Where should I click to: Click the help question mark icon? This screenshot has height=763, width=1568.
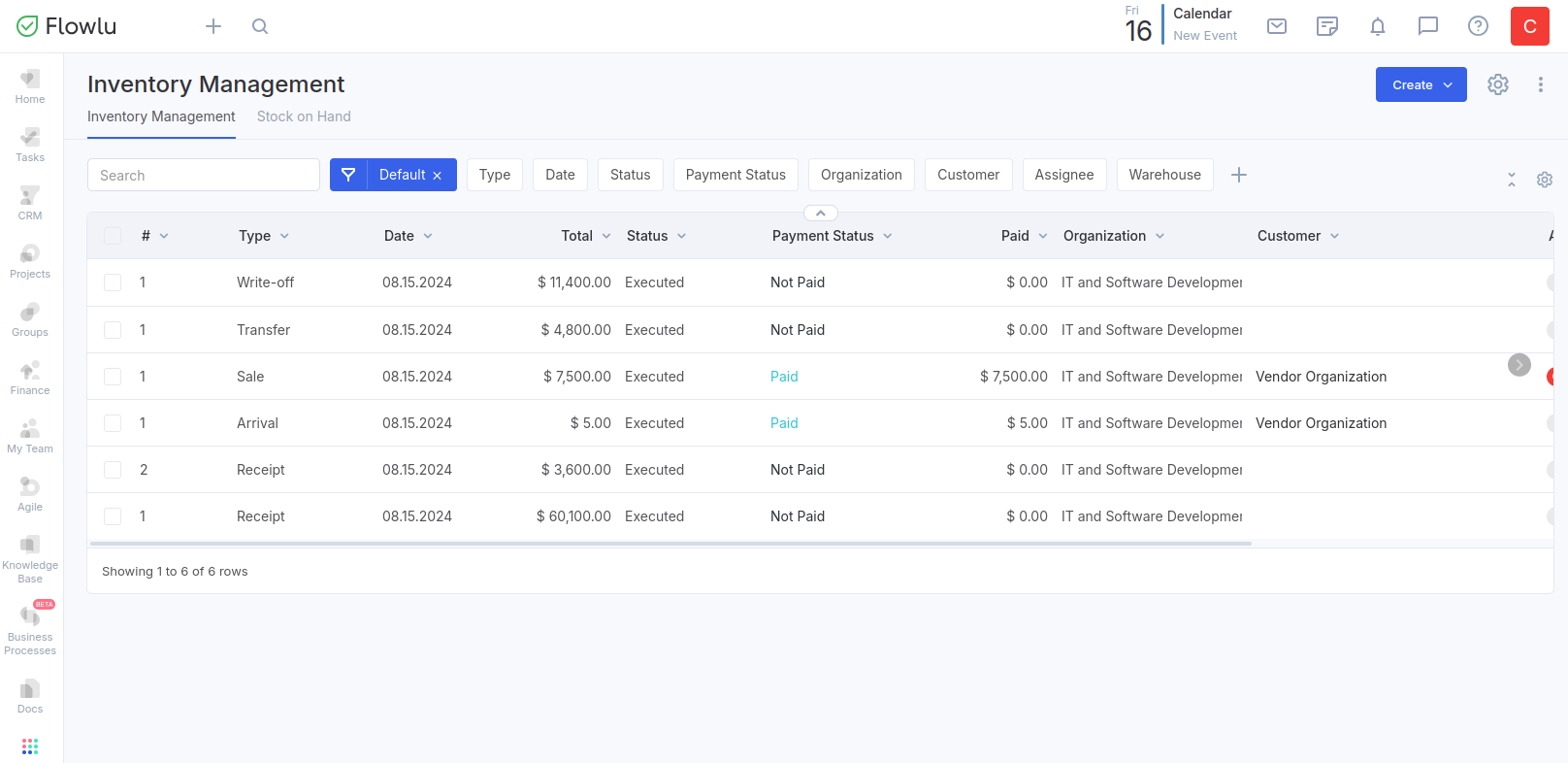pyautogui.click(x=1478, y=26)
